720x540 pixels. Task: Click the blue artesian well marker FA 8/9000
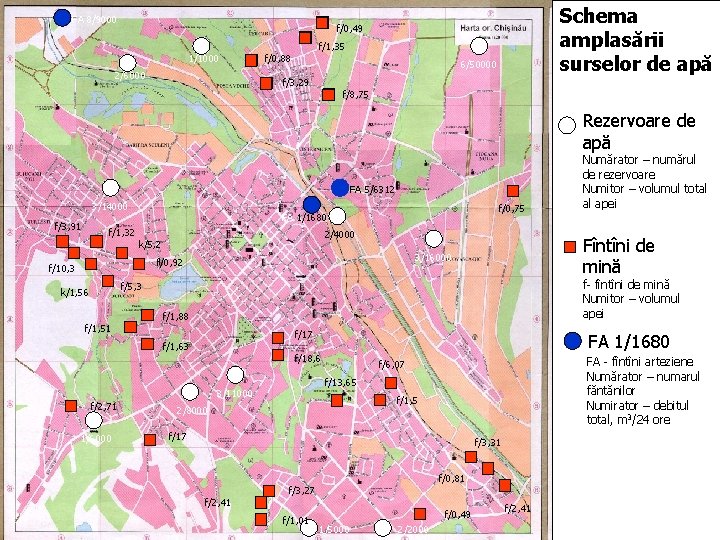(x=62, y=17)
